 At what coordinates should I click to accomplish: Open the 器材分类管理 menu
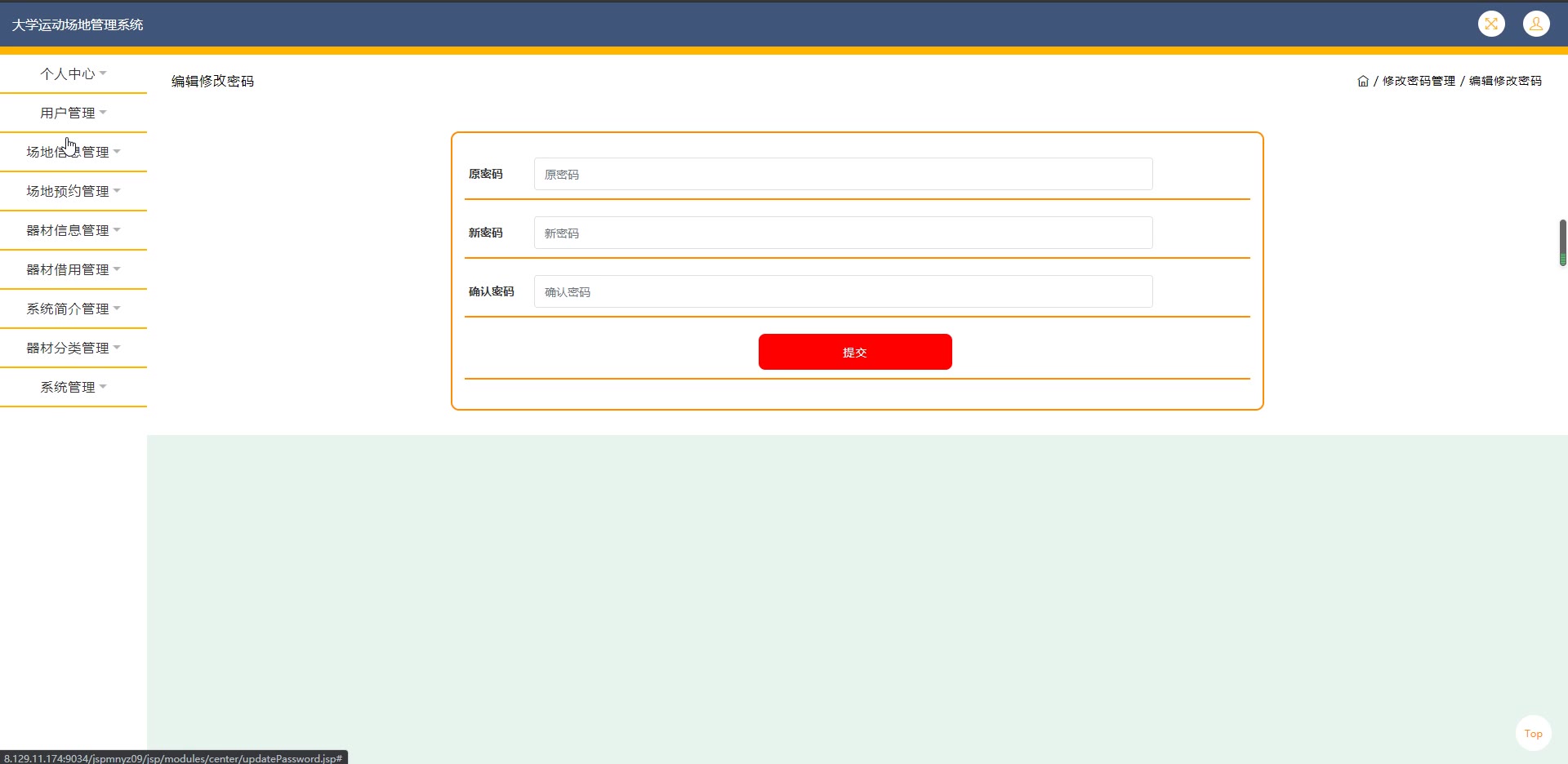pos(73,348)
